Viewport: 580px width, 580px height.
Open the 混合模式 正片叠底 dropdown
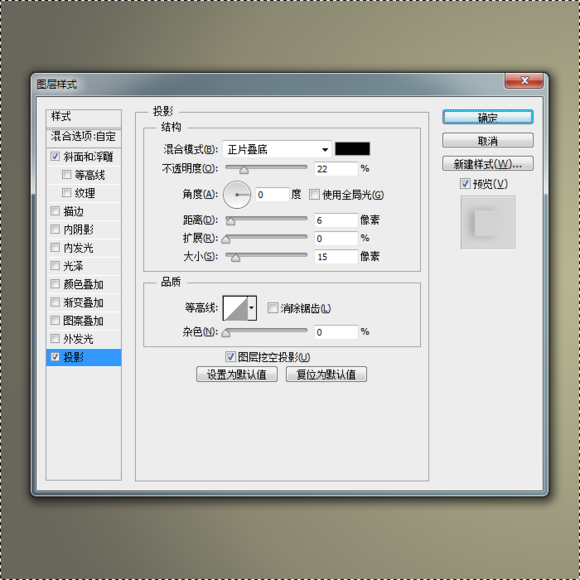pos(277,149)
